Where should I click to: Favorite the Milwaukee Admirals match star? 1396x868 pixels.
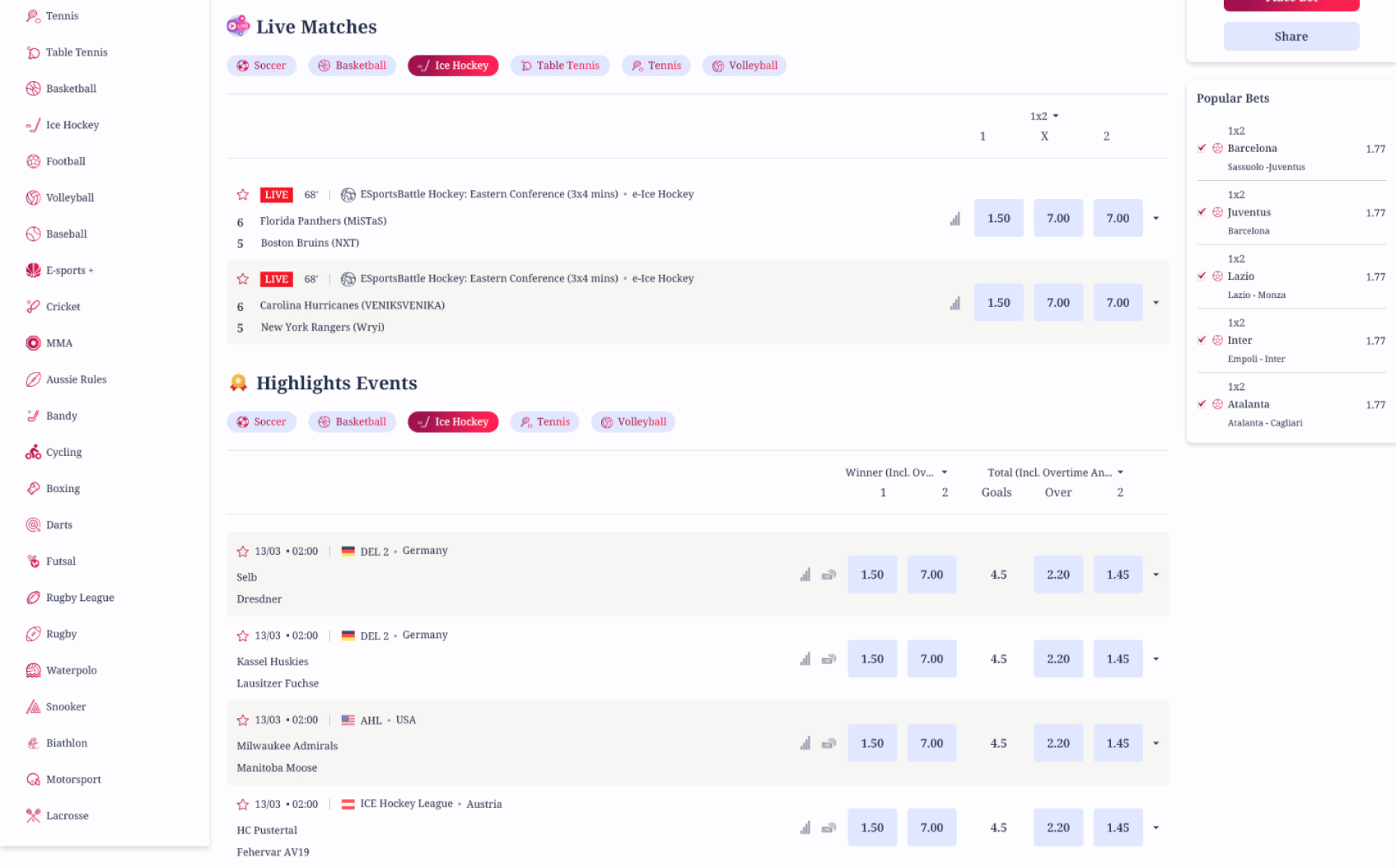243,720
